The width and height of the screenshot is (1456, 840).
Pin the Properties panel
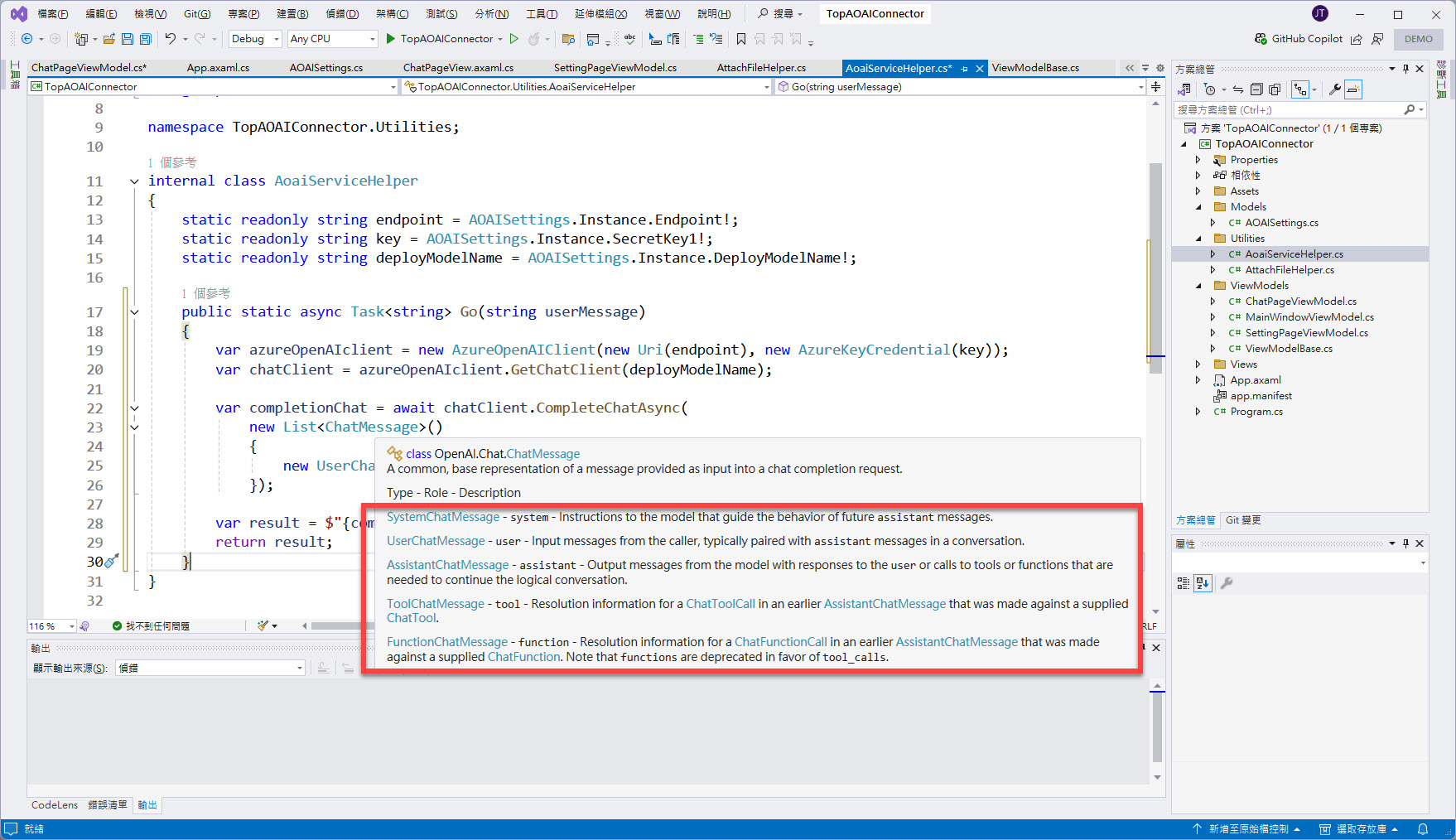pyautogui.click(x=1405, y=543)
